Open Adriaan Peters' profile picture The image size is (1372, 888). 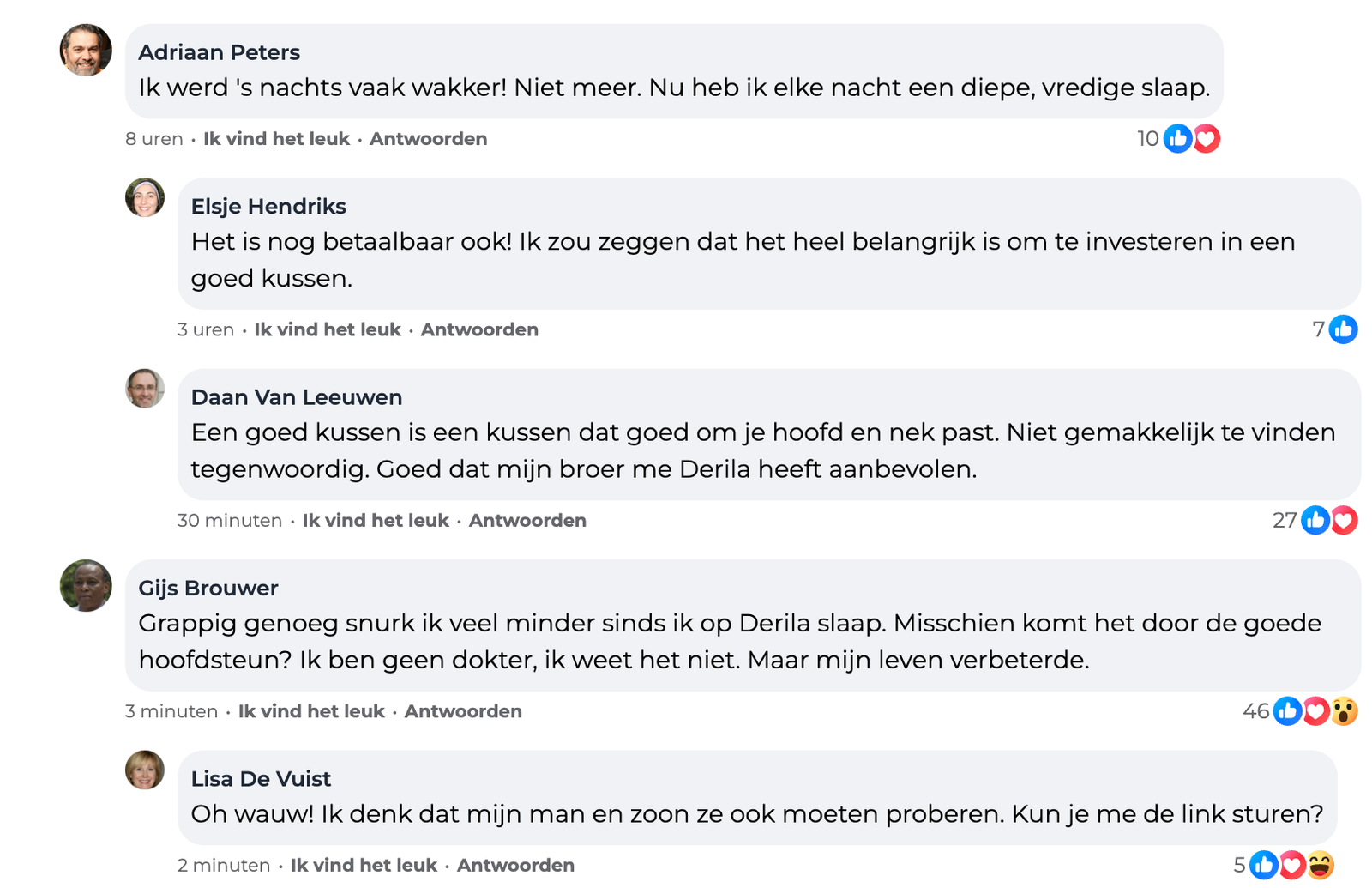point(86,50)
